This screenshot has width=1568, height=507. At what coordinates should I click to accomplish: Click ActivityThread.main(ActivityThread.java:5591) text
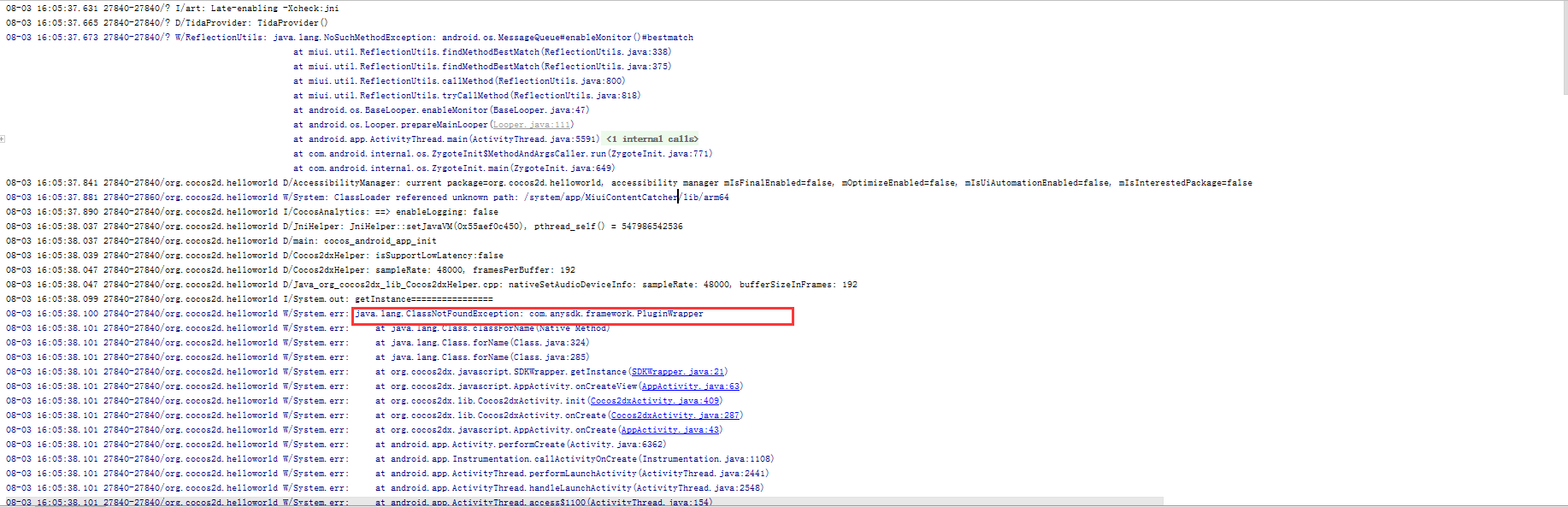[x=454, y=139]
